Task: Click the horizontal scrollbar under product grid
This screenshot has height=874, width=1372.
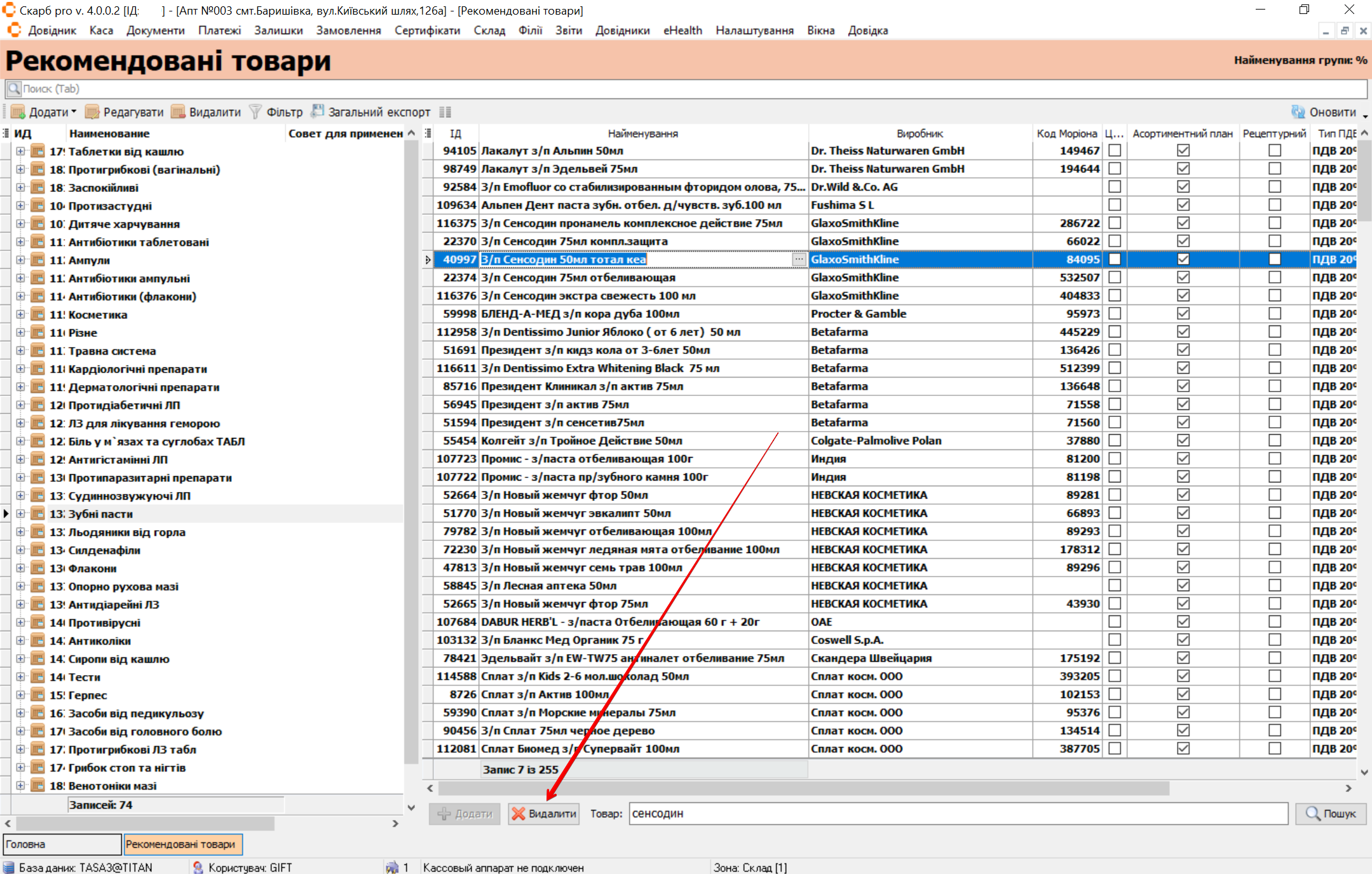Action: [x=803, y=788]
